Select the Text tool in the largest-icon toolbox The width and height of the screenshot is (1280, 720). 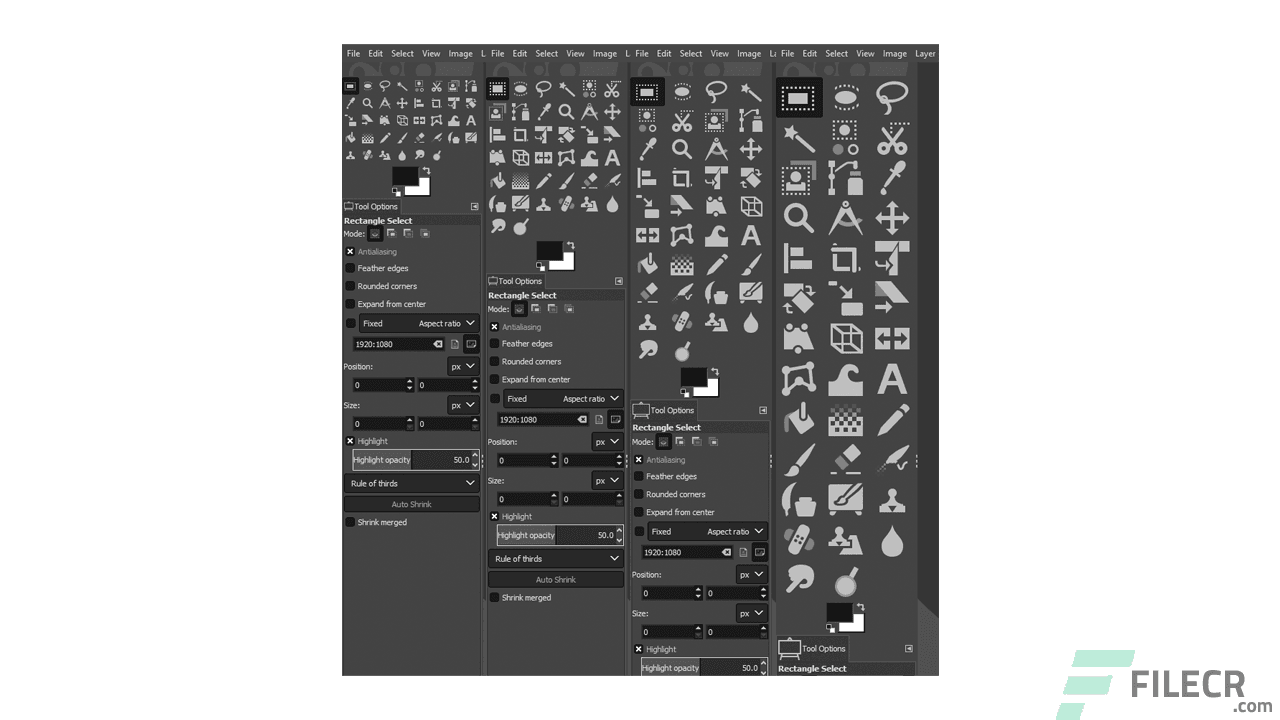click(891, 380)
